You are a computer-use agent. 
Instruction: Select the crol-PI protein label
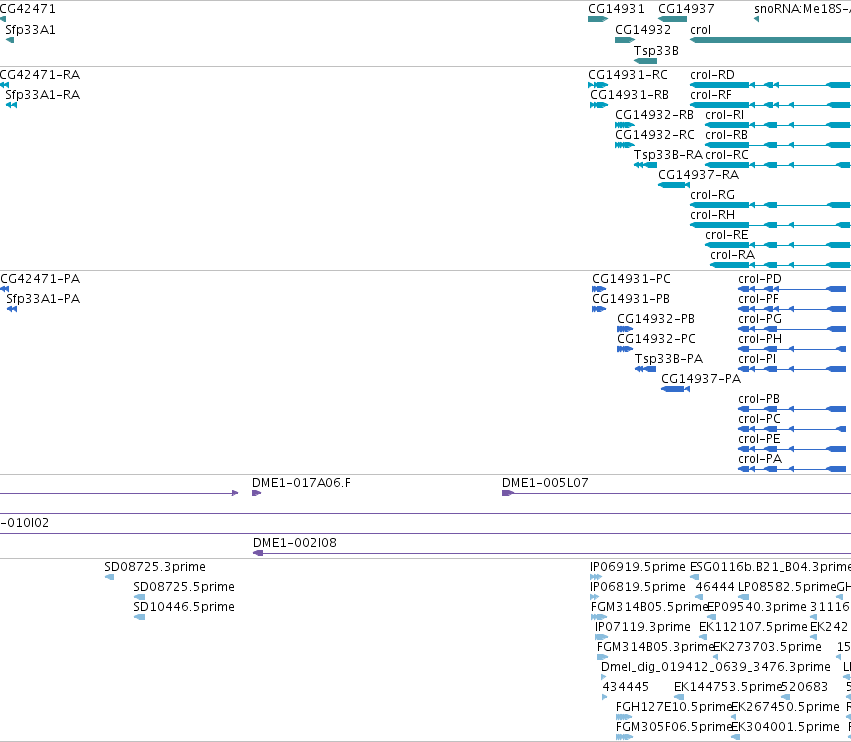point(757,359)
